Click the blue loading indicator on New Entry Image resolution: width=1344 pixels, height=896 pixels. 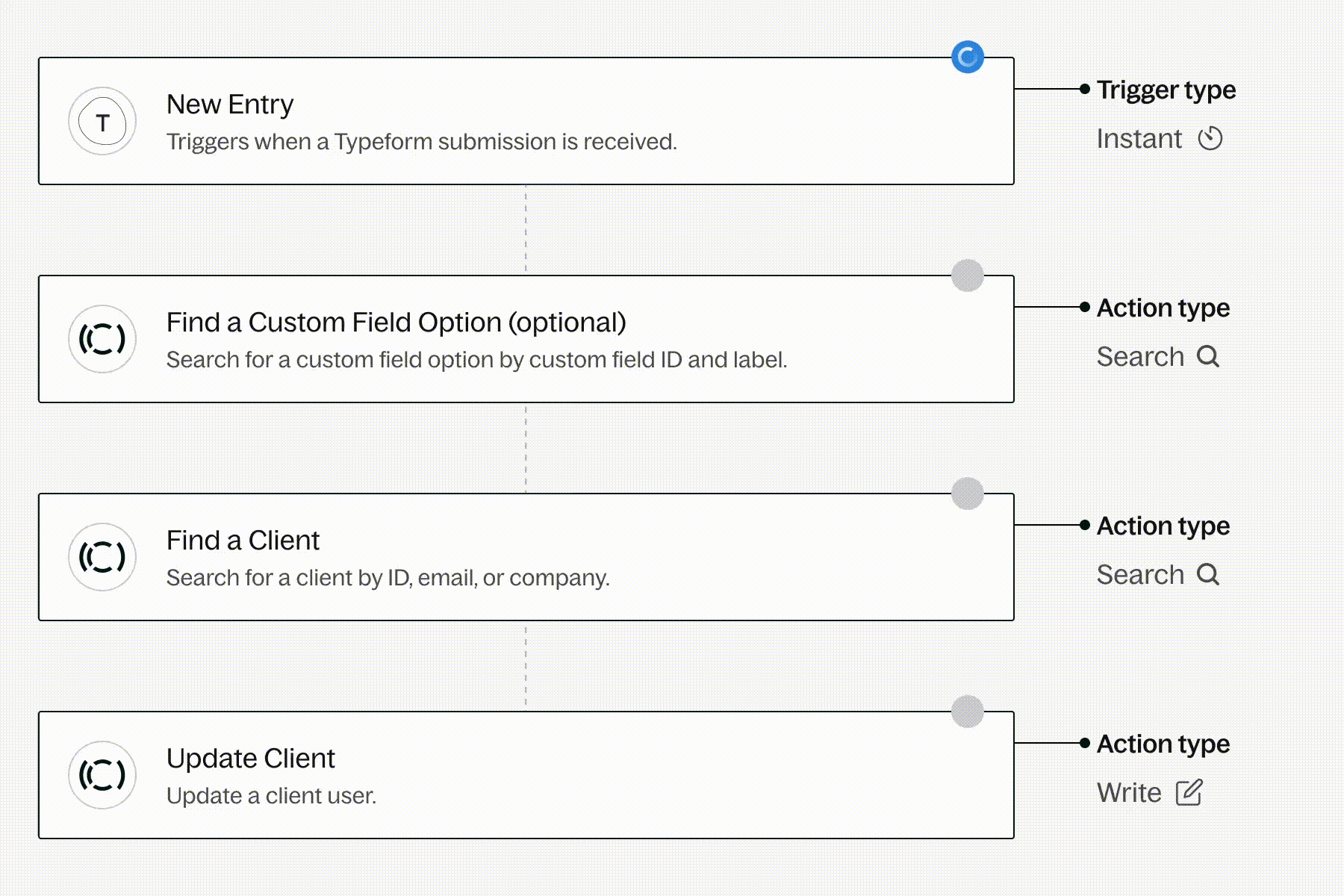[x=968, y=57]
